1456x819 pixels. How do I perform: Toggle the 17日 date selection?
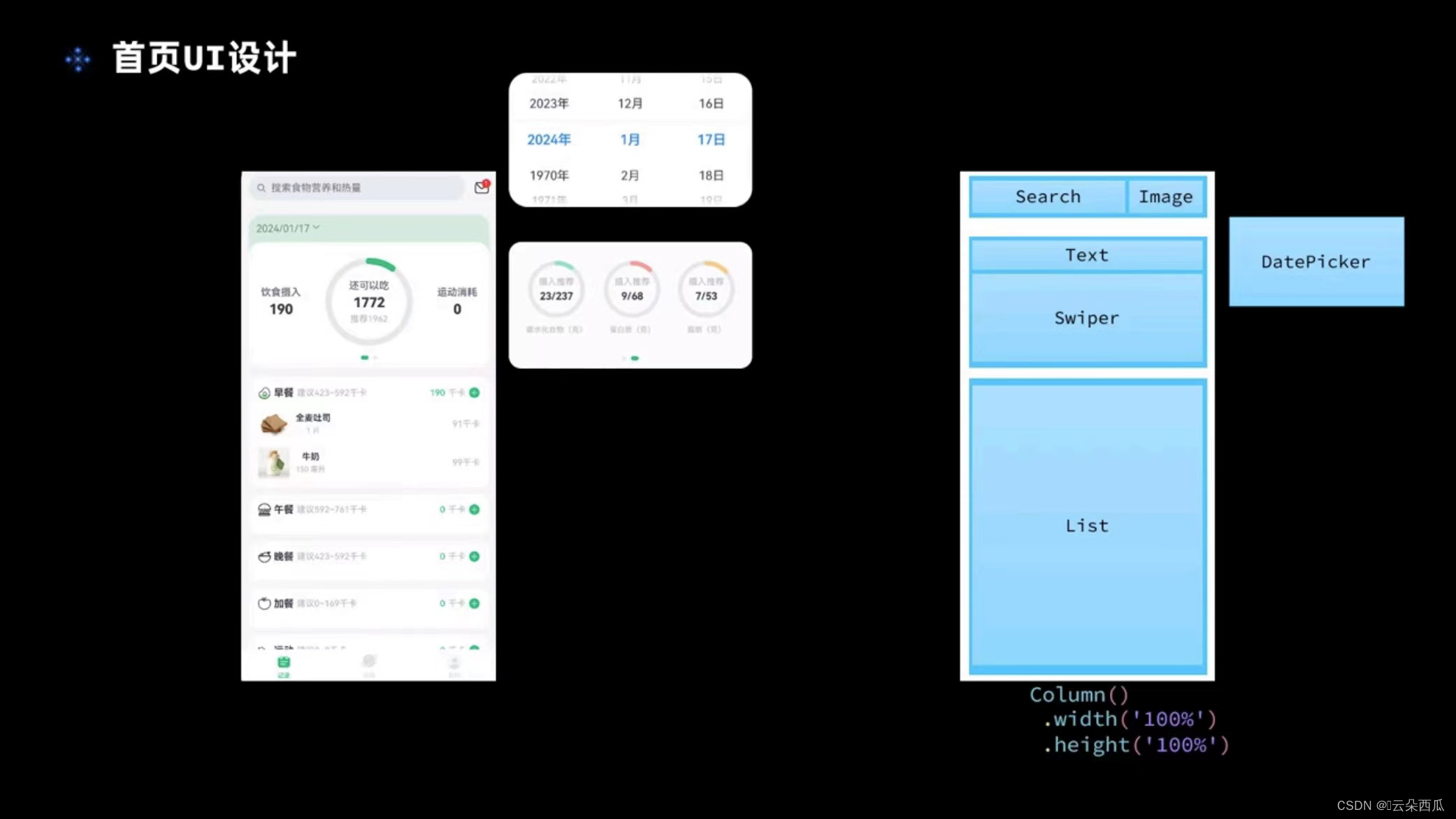(x=711, y=139)
